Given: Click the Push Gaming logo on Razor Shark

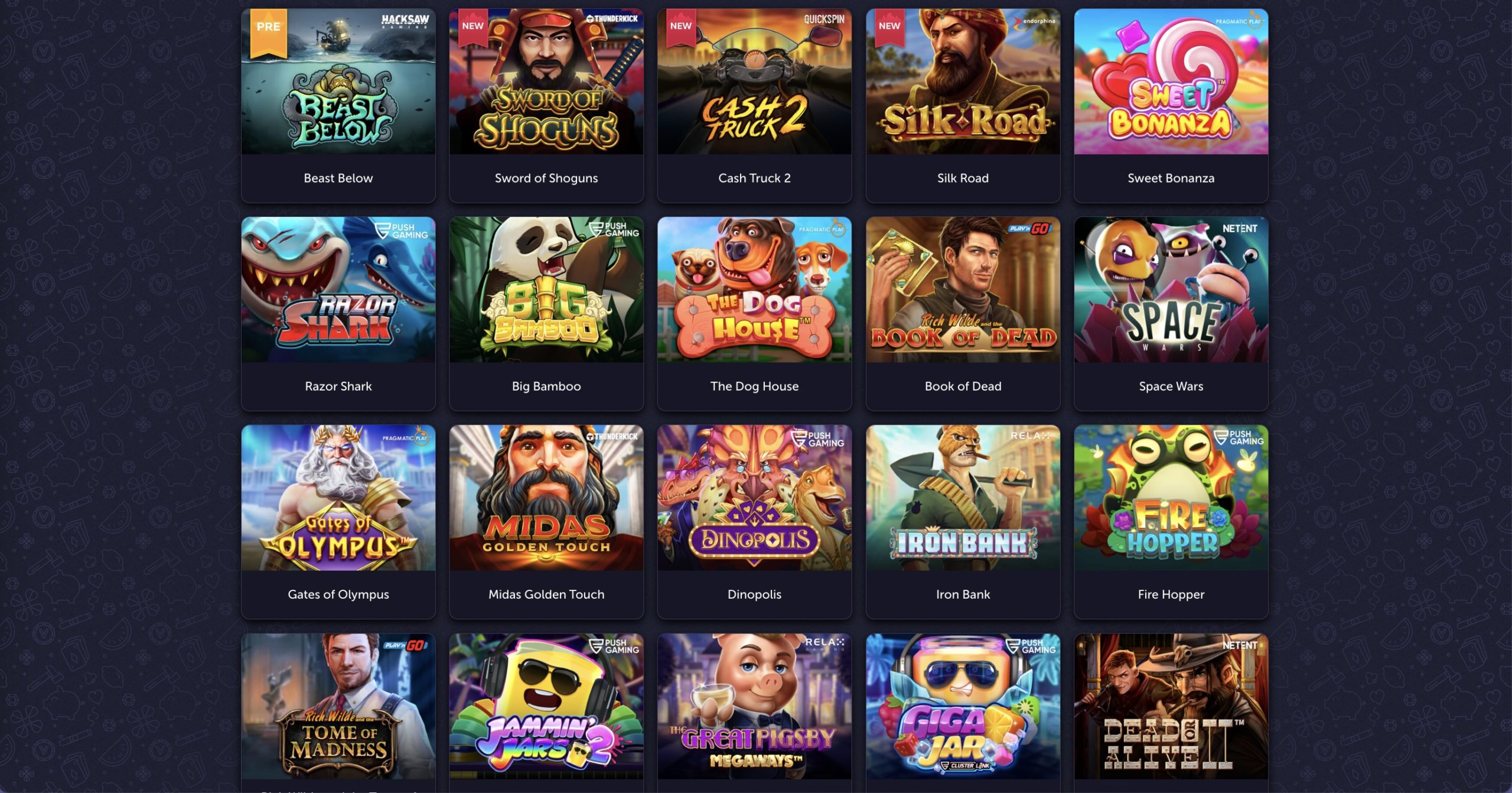Looking at the screenshot, I should tap(402, 231).
